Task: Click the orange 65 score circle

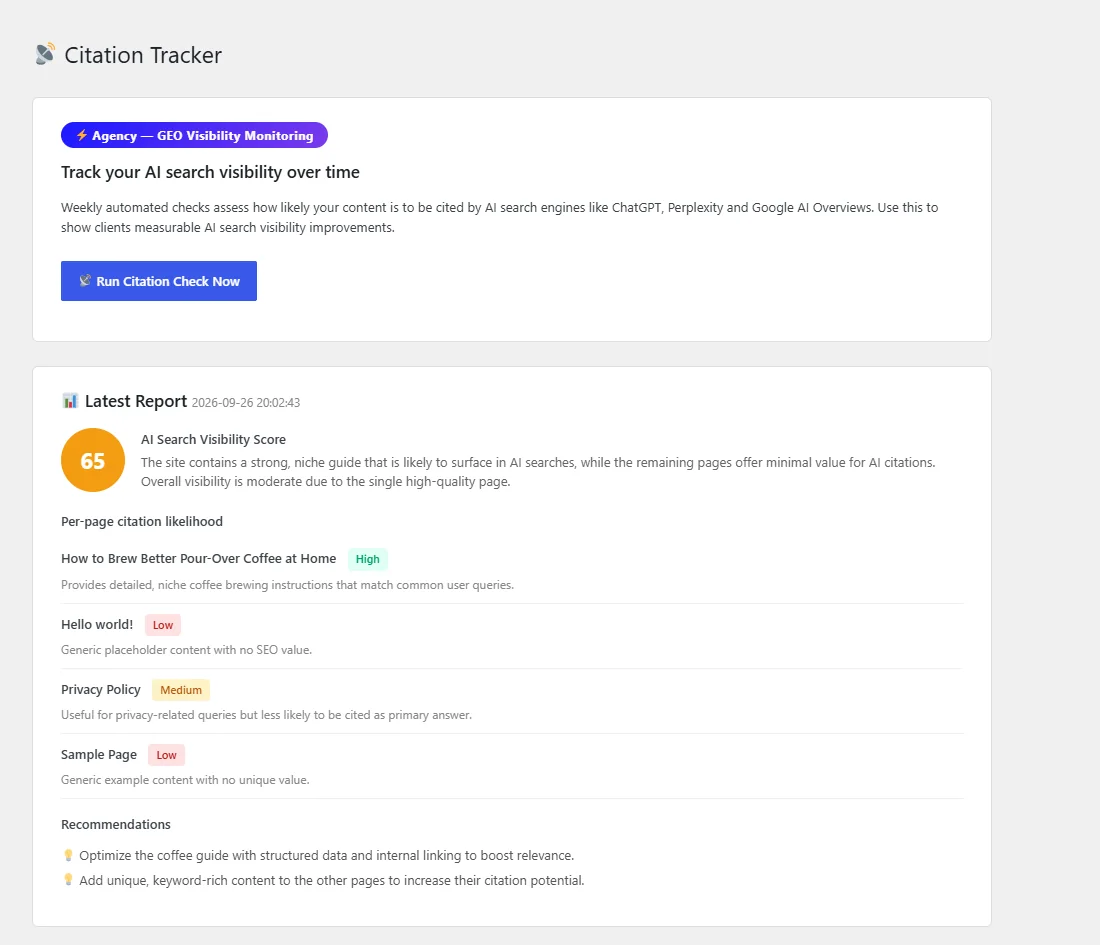Action: [93, 460]
